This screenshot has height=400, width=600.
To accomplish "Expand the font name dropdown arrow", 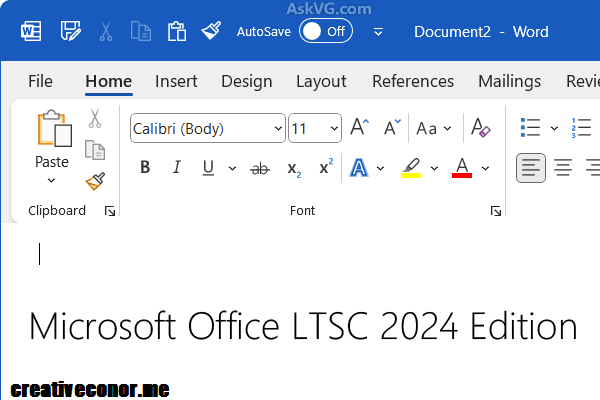I will (x=279, y=129).
